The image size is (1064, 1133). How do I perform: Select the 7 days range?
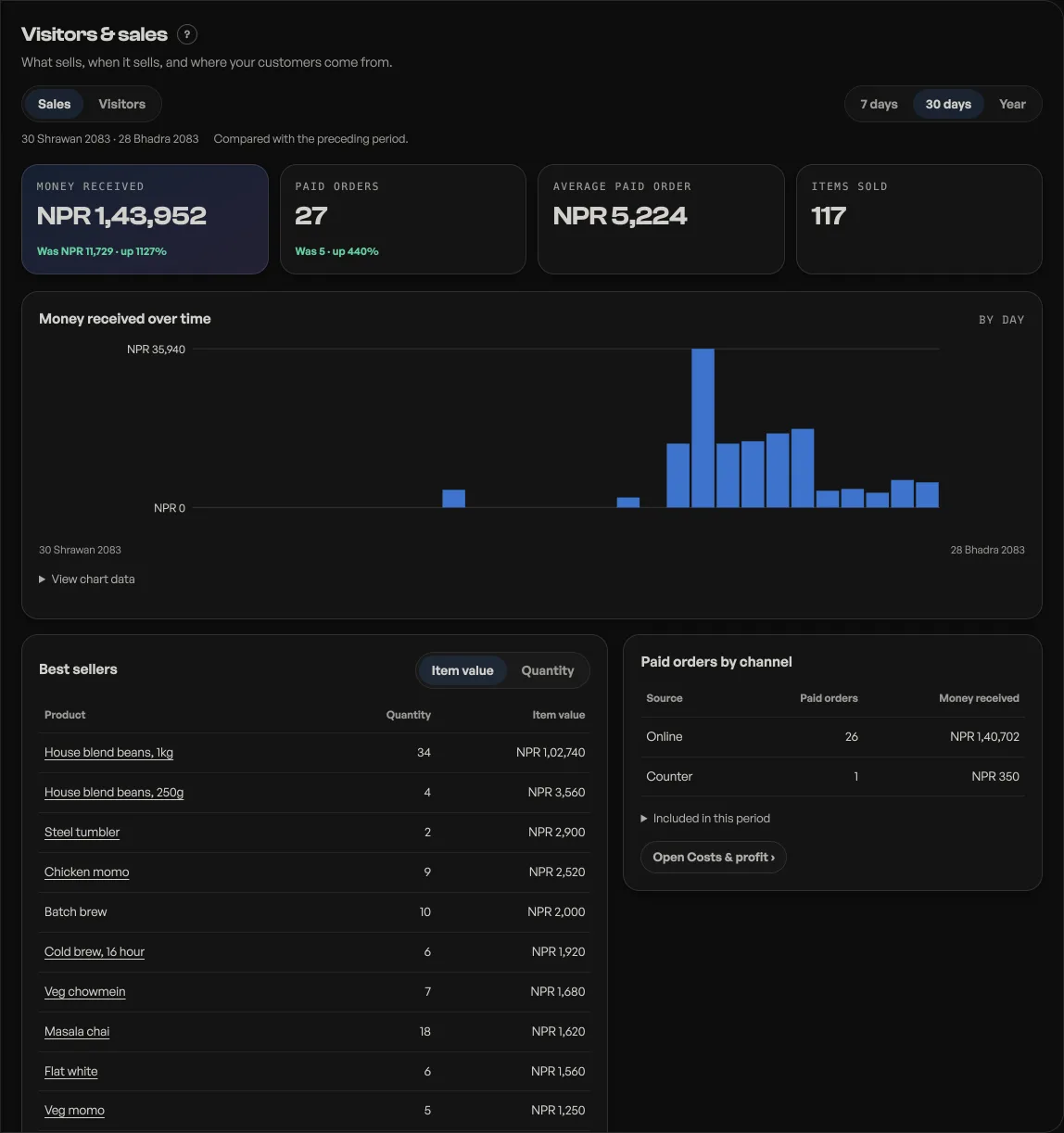(879, 104)
